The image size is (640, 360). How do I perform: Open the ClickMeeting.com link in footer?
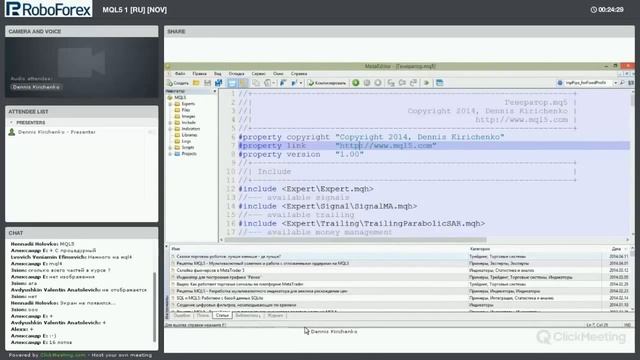tap(63, 355)
